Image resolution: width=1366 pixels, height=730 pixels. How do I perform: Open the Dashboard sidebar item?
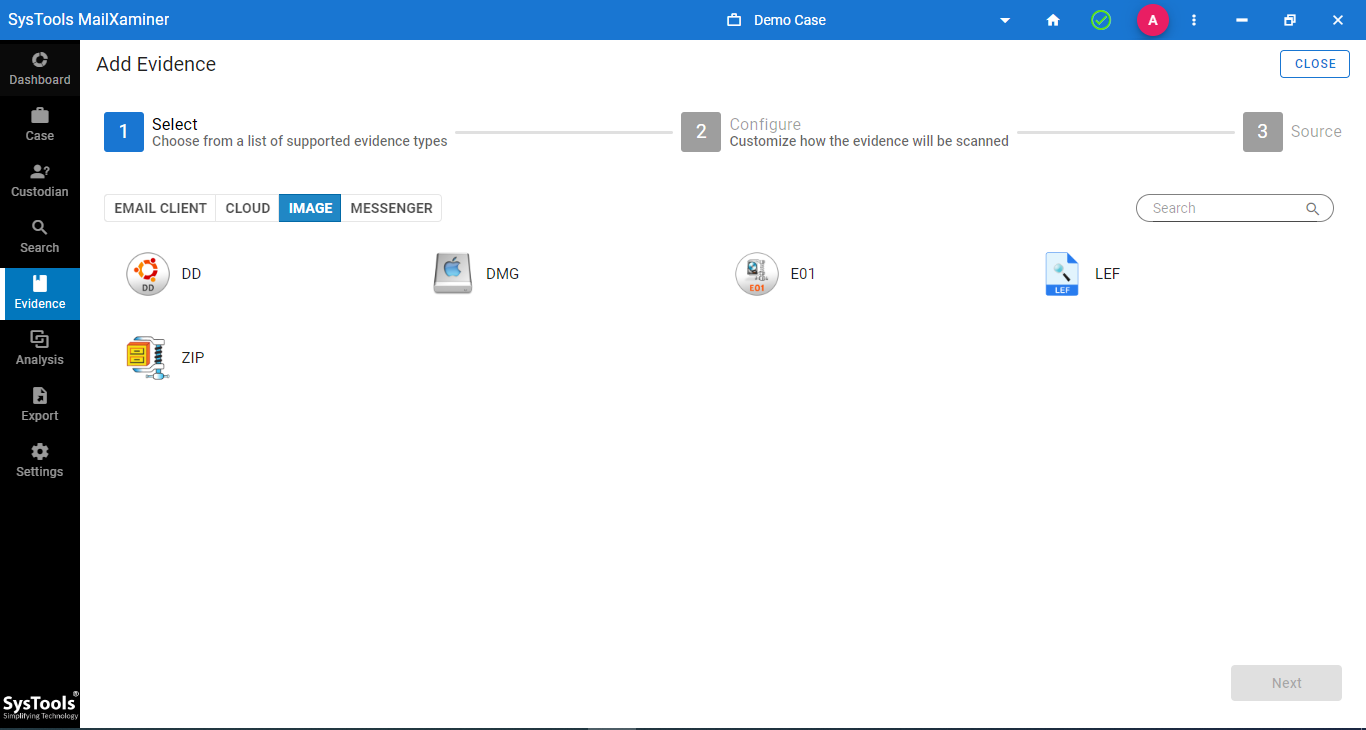[40, 68]
